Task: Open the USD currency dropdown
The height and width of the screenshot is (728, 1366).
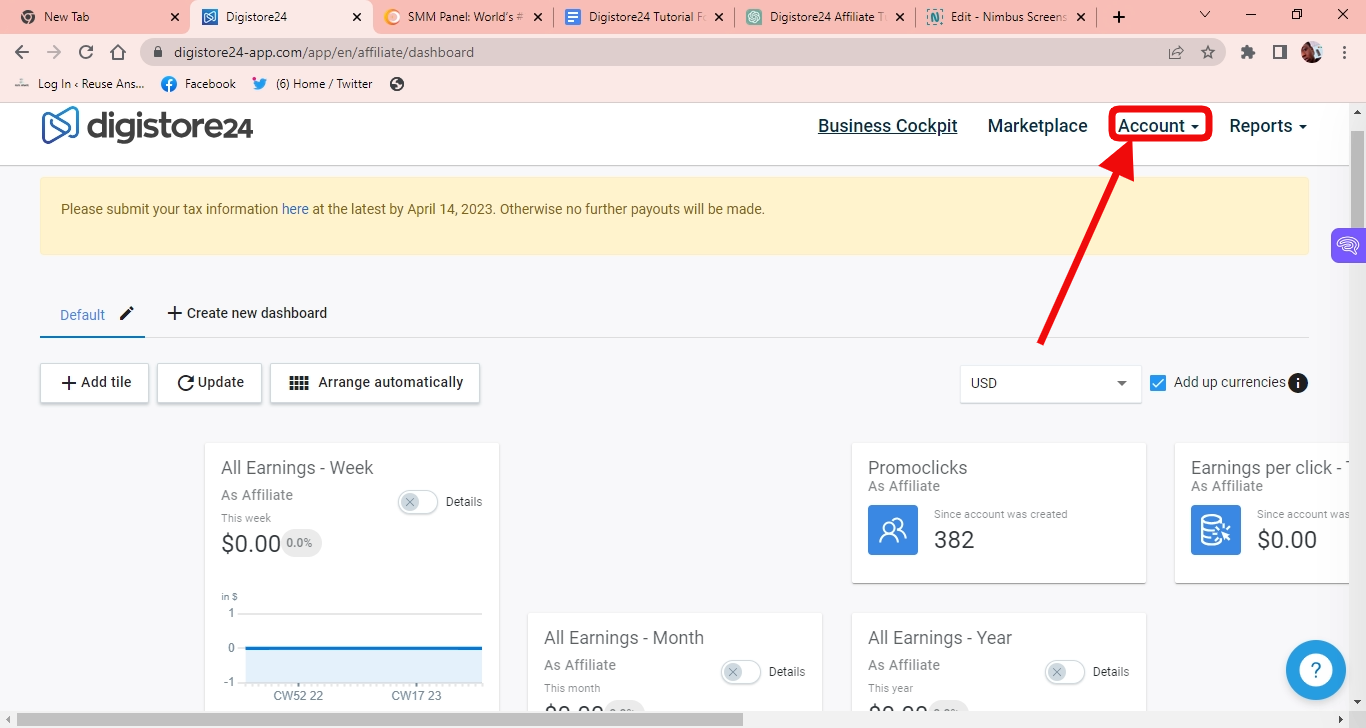Action: pyautogui.click(x=1050, y=383)
